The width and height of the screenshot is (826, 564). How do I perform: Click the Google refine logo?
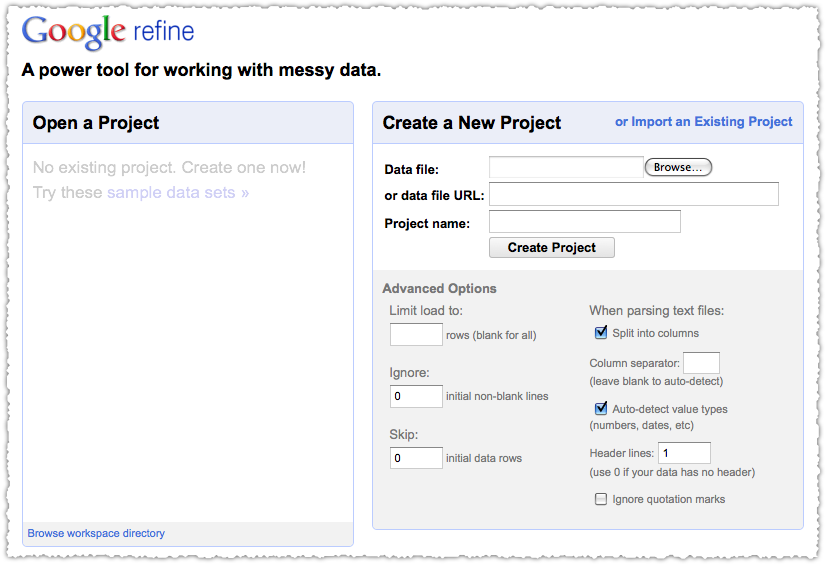[108, 32]
